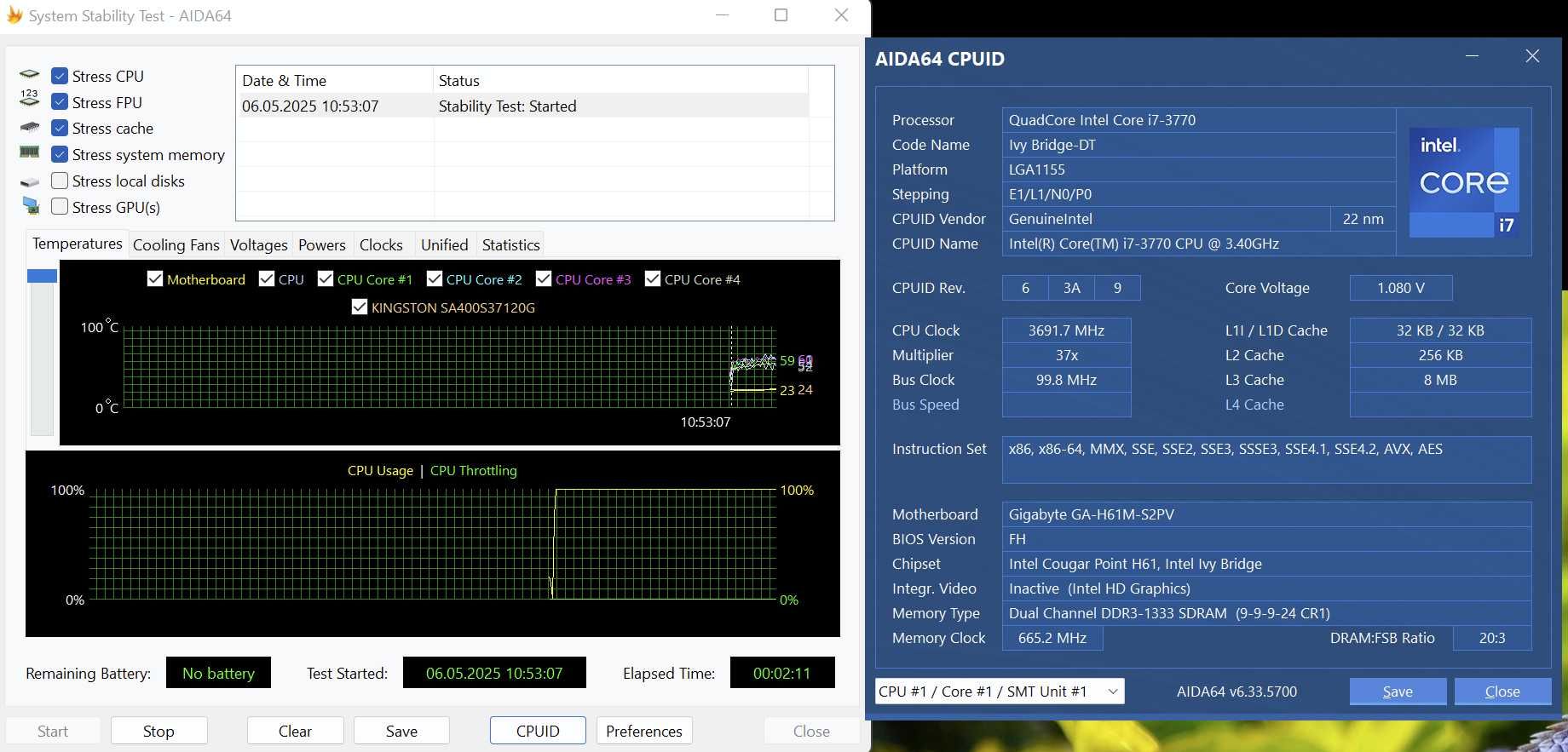
Task: Click the blue graph scale slider beside the temperature graph
Action: [x=42, y=276]
